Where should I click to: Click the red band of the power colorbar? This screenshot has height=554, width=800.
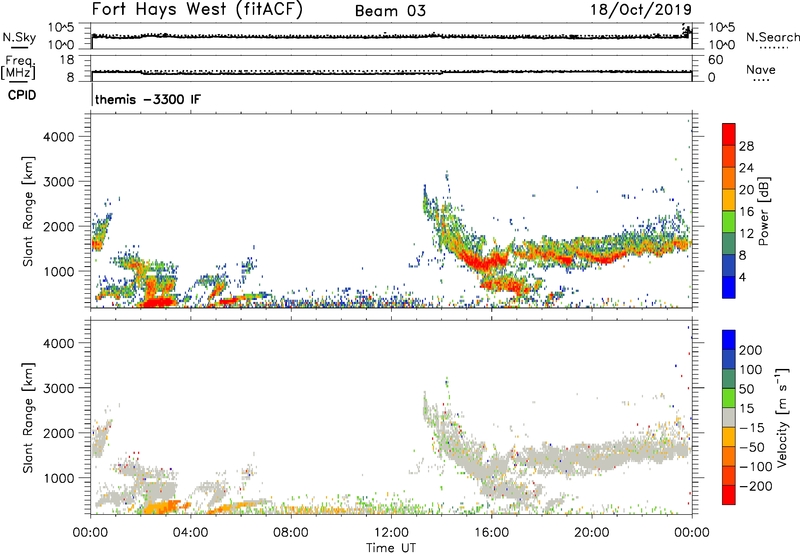click(x=729, y=134)
